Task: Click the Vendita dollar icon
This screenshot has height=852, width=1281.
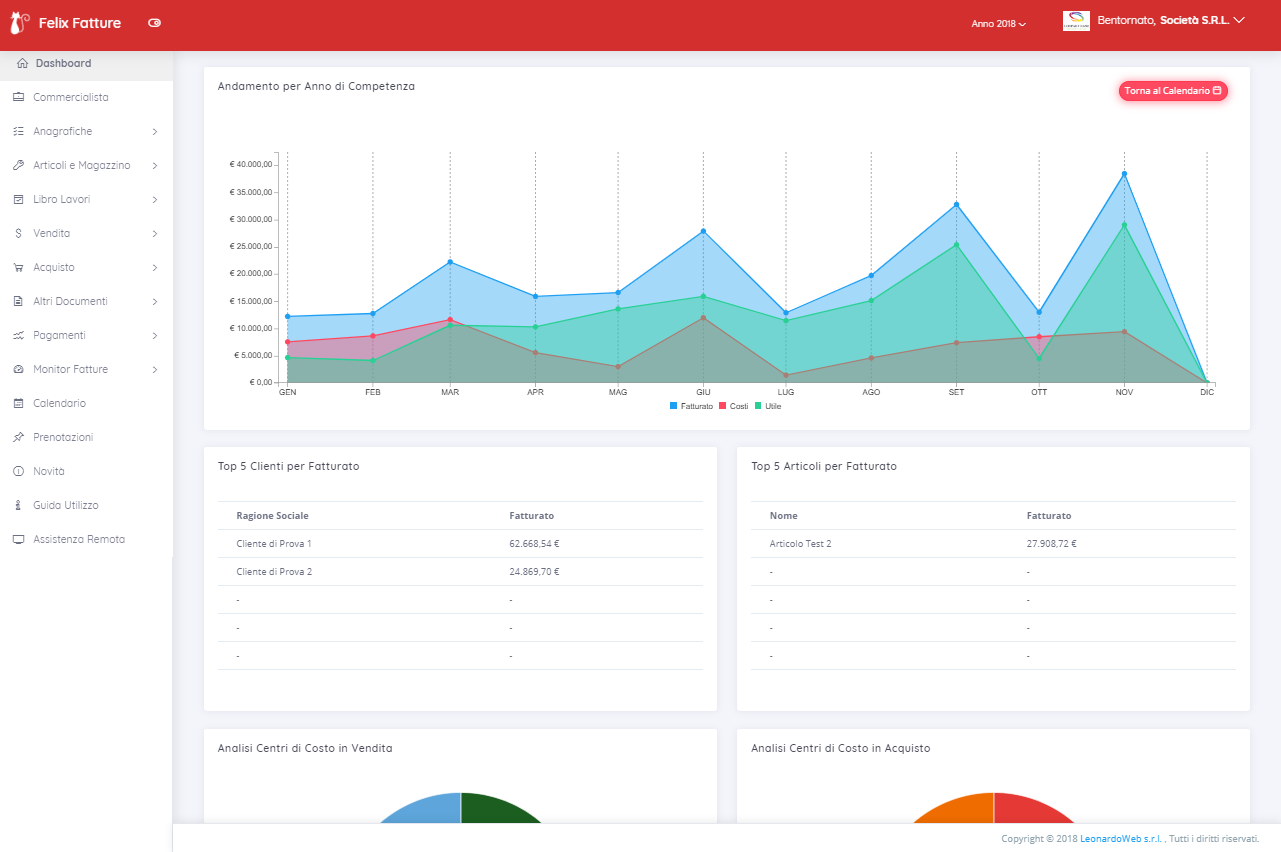Action: tap(18, 233)
